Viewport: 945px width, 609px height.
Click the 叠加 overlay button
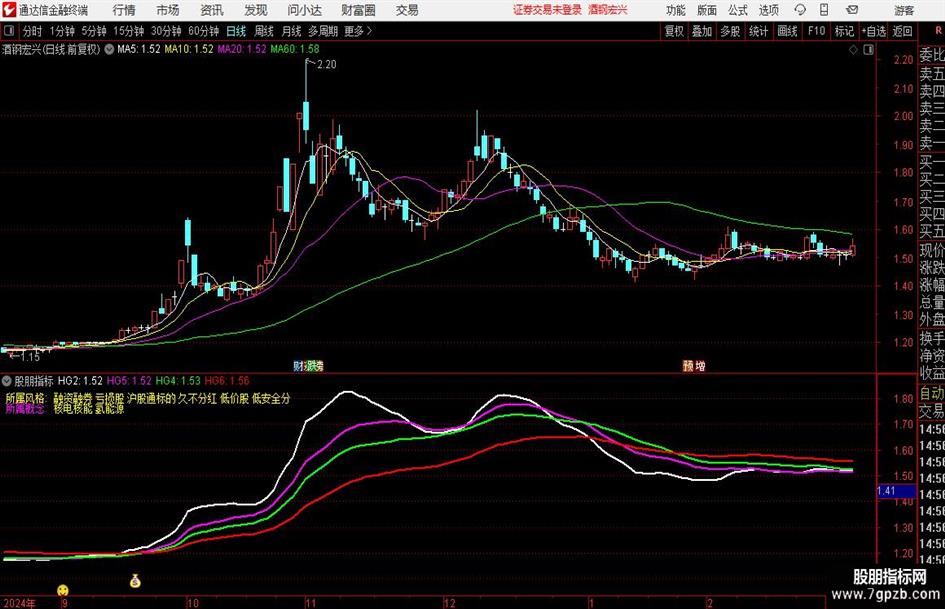(702, 31)
